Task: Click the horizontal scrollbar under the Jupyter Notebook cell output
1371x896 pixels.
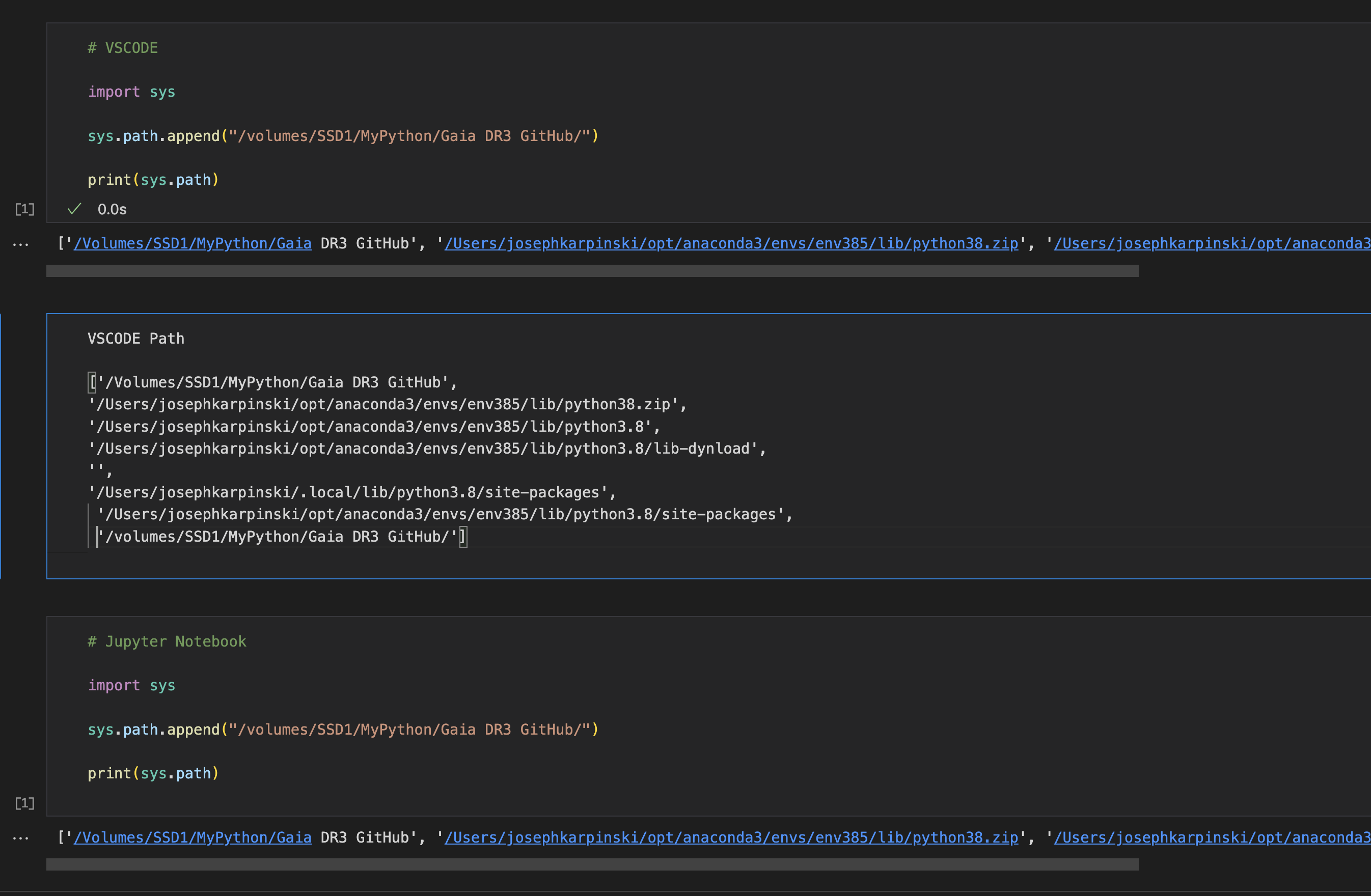Action: click(x=592, y=864)
